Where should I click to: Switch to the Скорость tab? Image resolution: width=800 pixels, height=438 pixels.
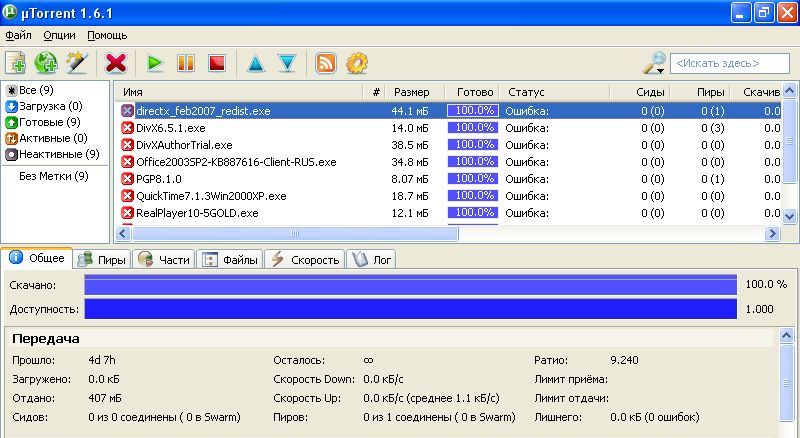(x=305, y=259)
